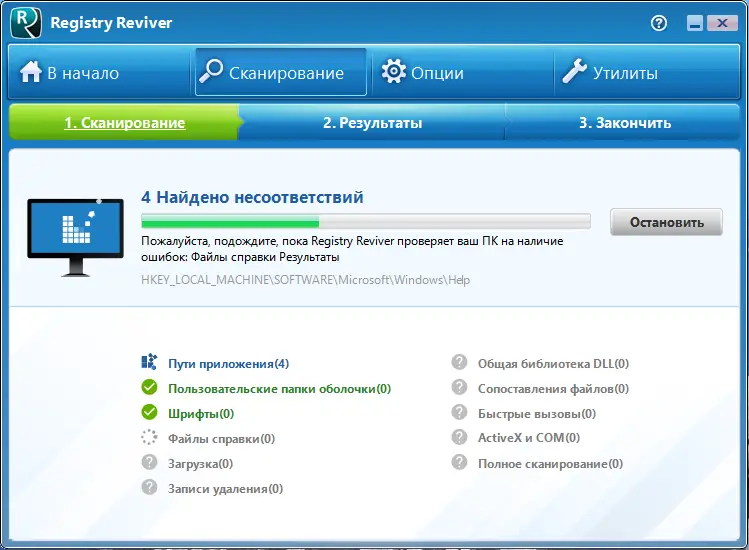
Task: Click the Загрузка(0) label
Action: 200,464
